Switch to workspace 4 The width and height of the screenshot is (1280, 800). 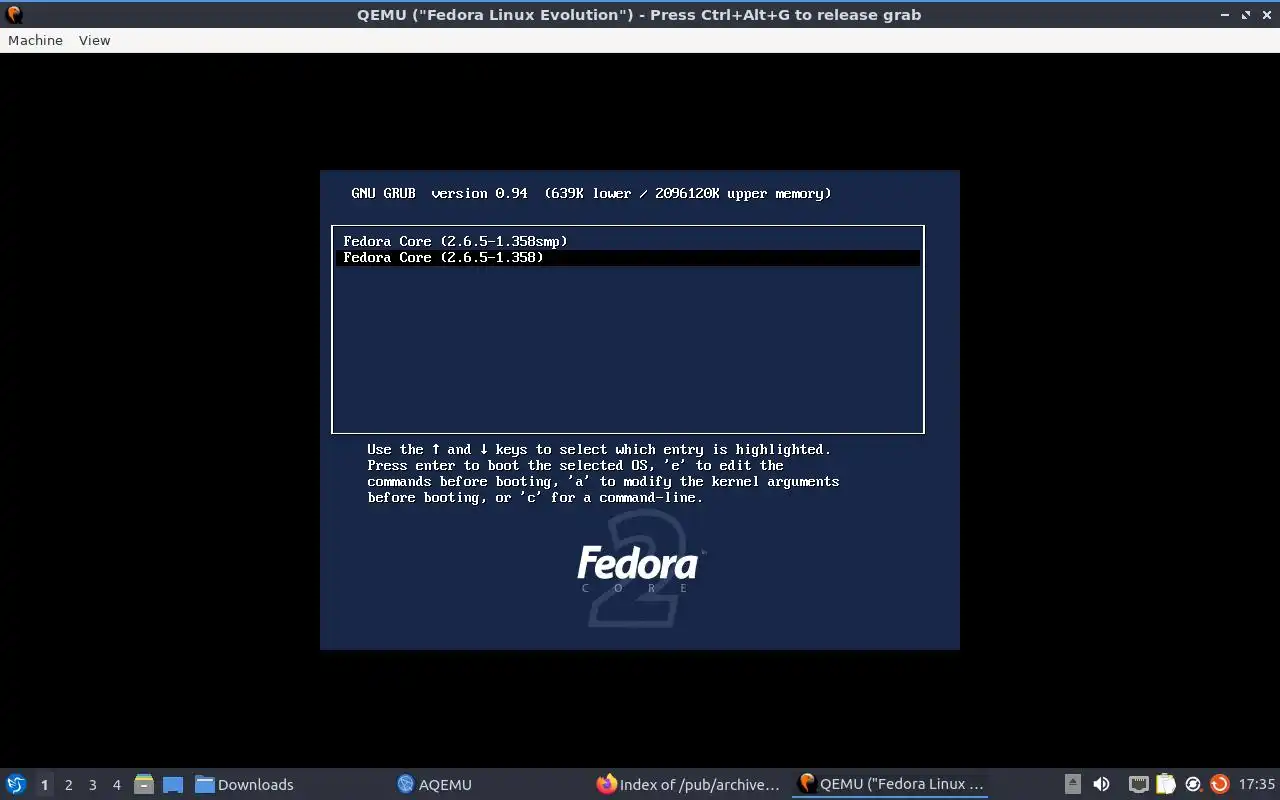tap(116, 784)
